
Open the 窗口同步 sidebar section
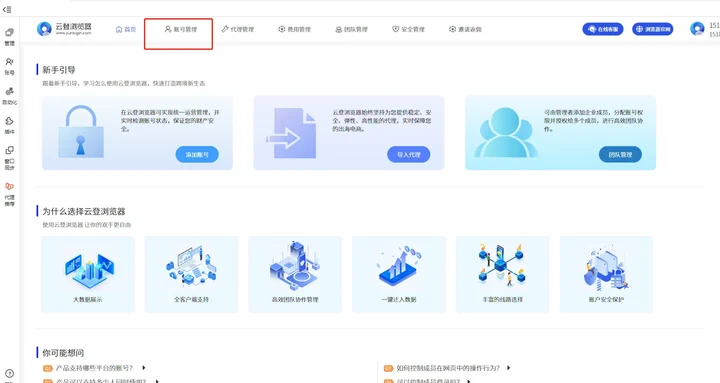click(9, 158)
